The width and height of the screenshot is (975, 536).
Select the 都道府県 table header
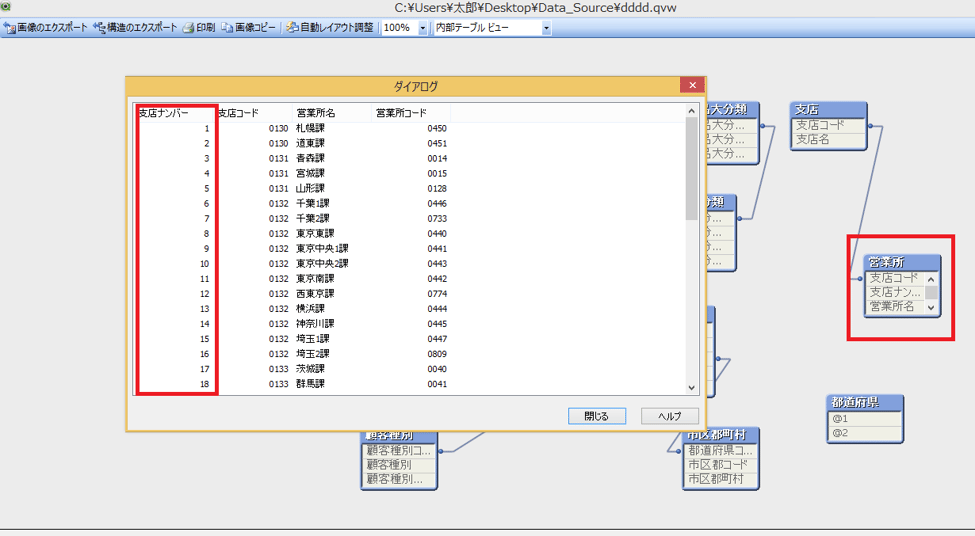[x=864, y=403]
